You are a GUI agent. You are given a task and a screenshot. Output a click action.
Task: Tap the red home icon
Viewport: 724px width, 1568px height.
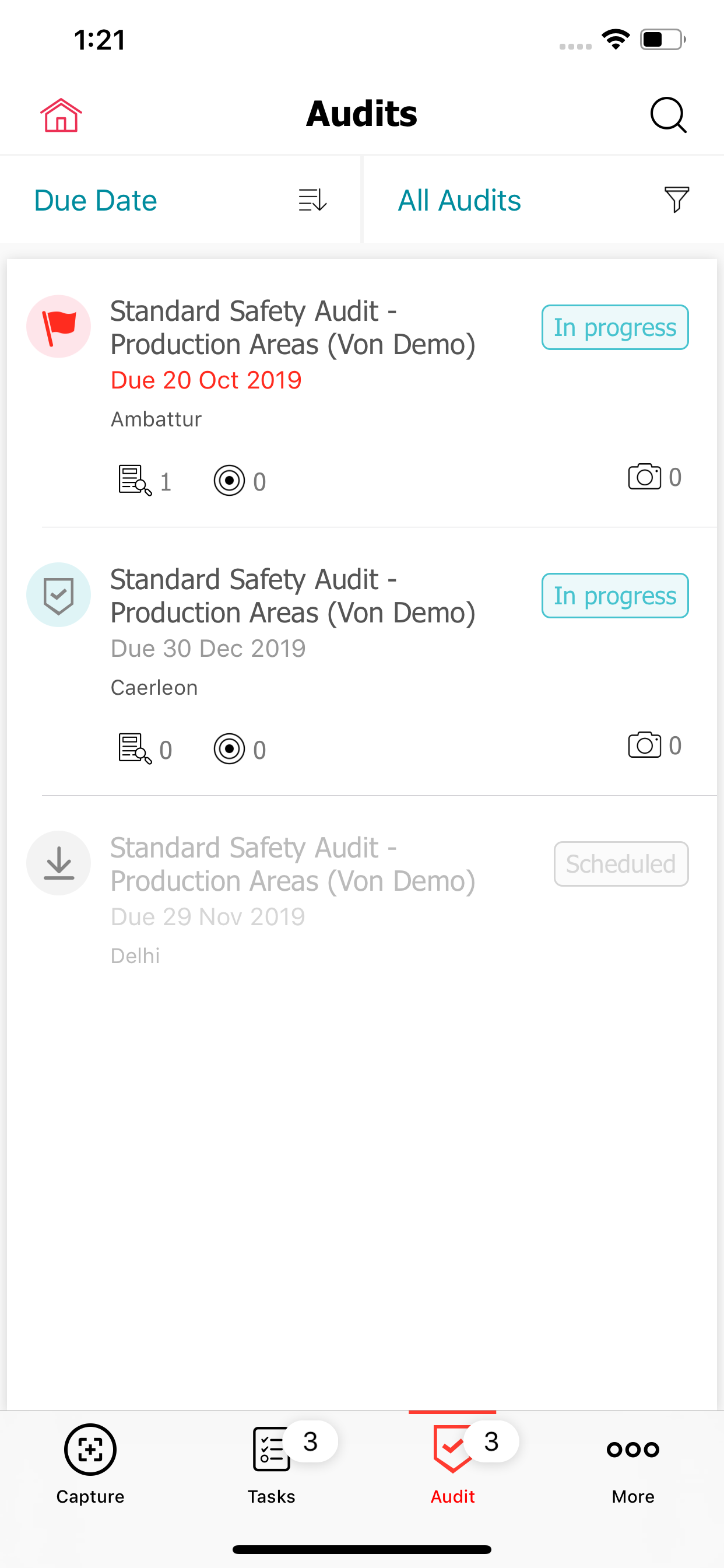61,114
